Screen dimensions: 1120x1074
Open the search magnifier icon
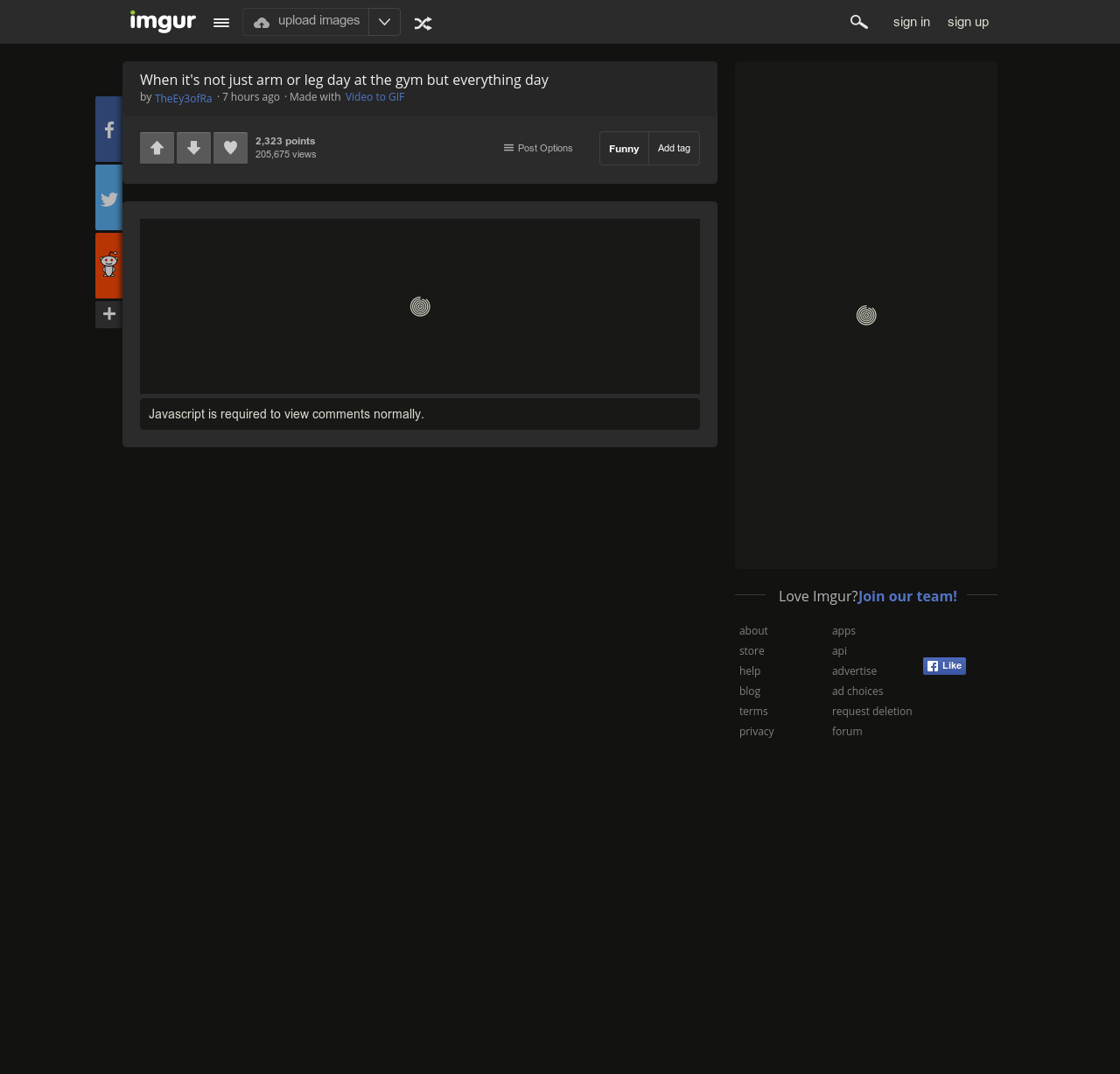tap(859, 22)
